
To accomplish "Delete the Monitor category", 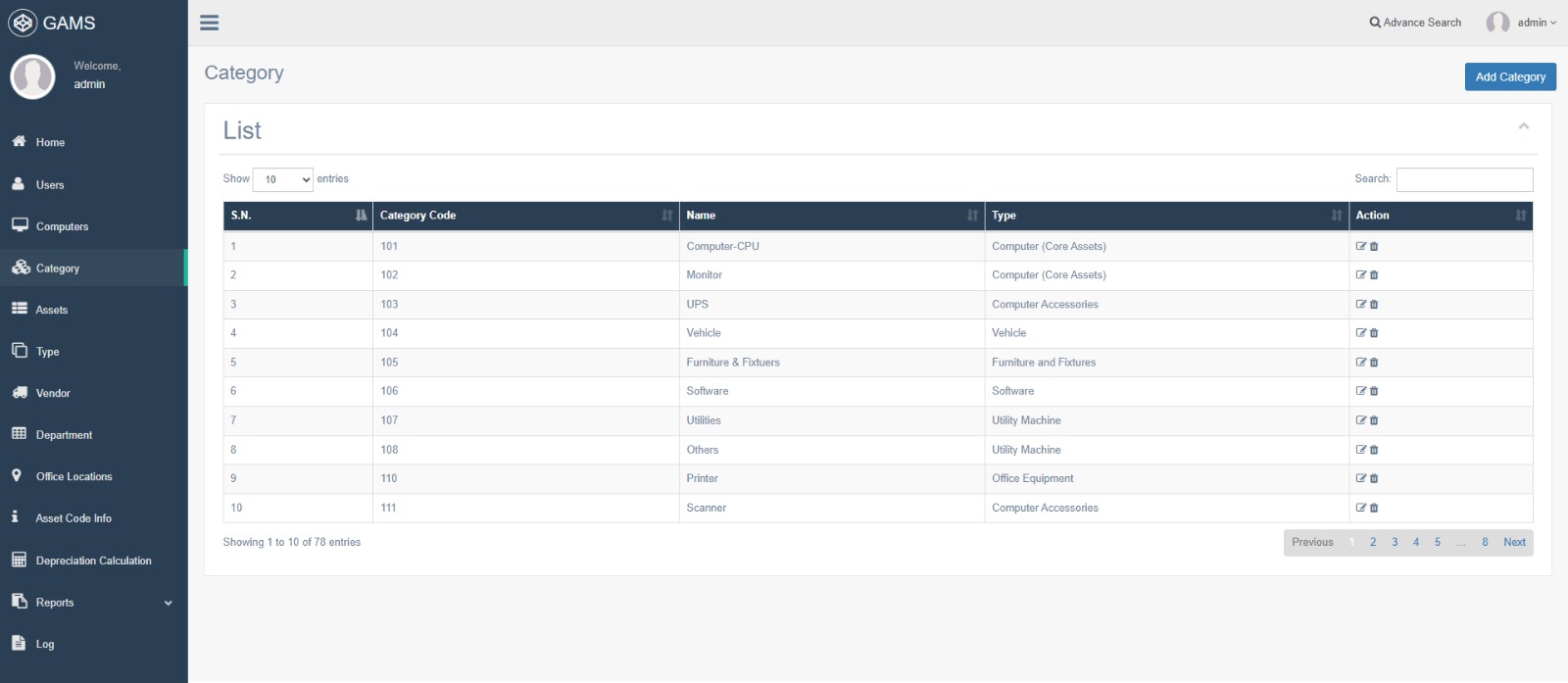I will pos(1374,275).
